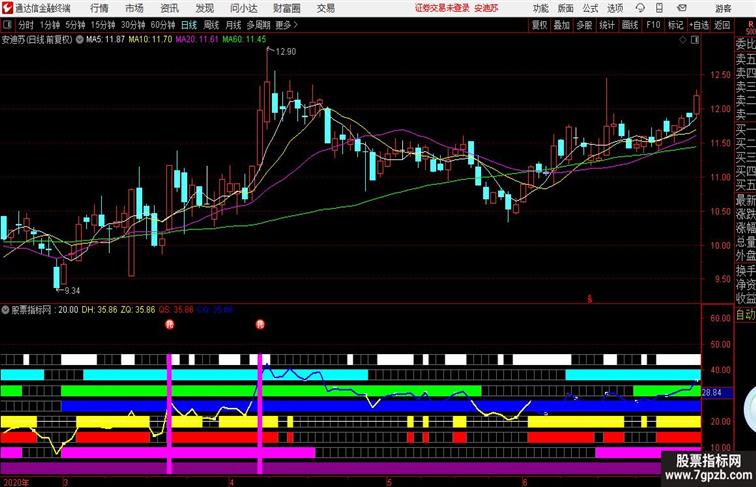Click the first red signal marker in indicator panel
The image size is (756, 487).
coord(169,324)
